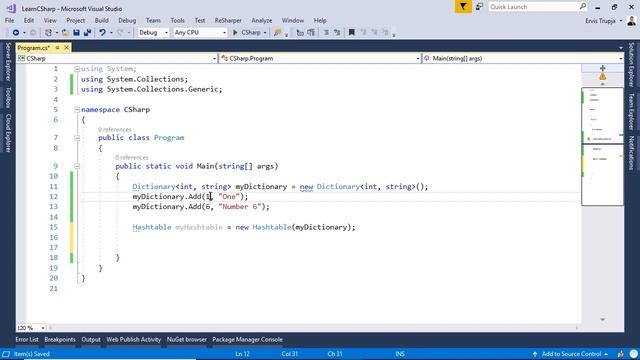This screenshot has height=360, width=640.
Task: Open the File menu
Action: 9,20
